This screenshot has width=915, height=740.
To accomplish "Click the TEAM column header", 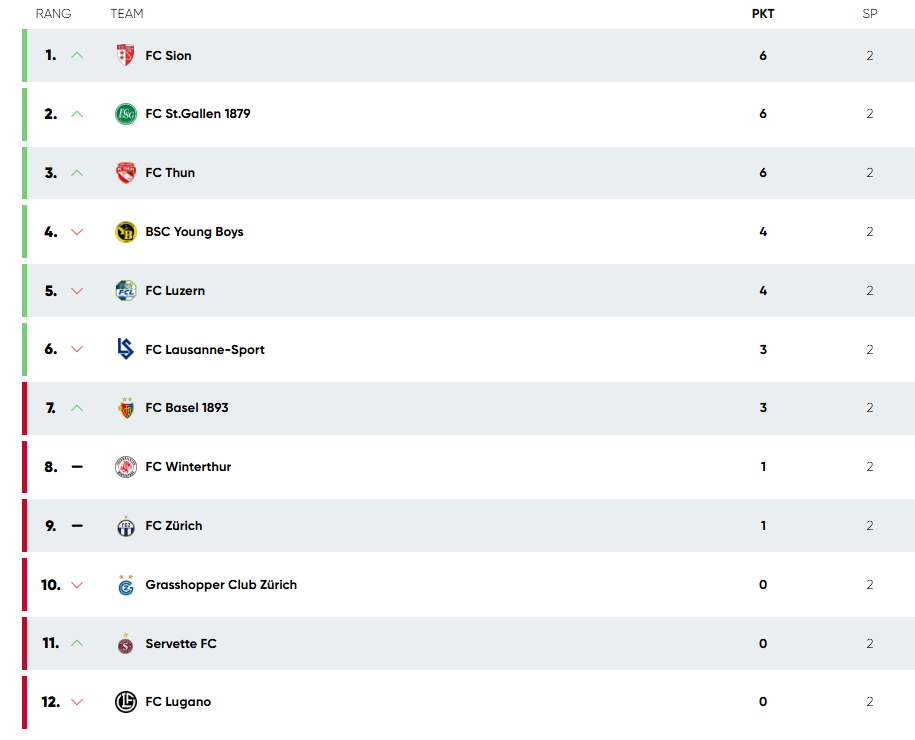I will (127, 13).
